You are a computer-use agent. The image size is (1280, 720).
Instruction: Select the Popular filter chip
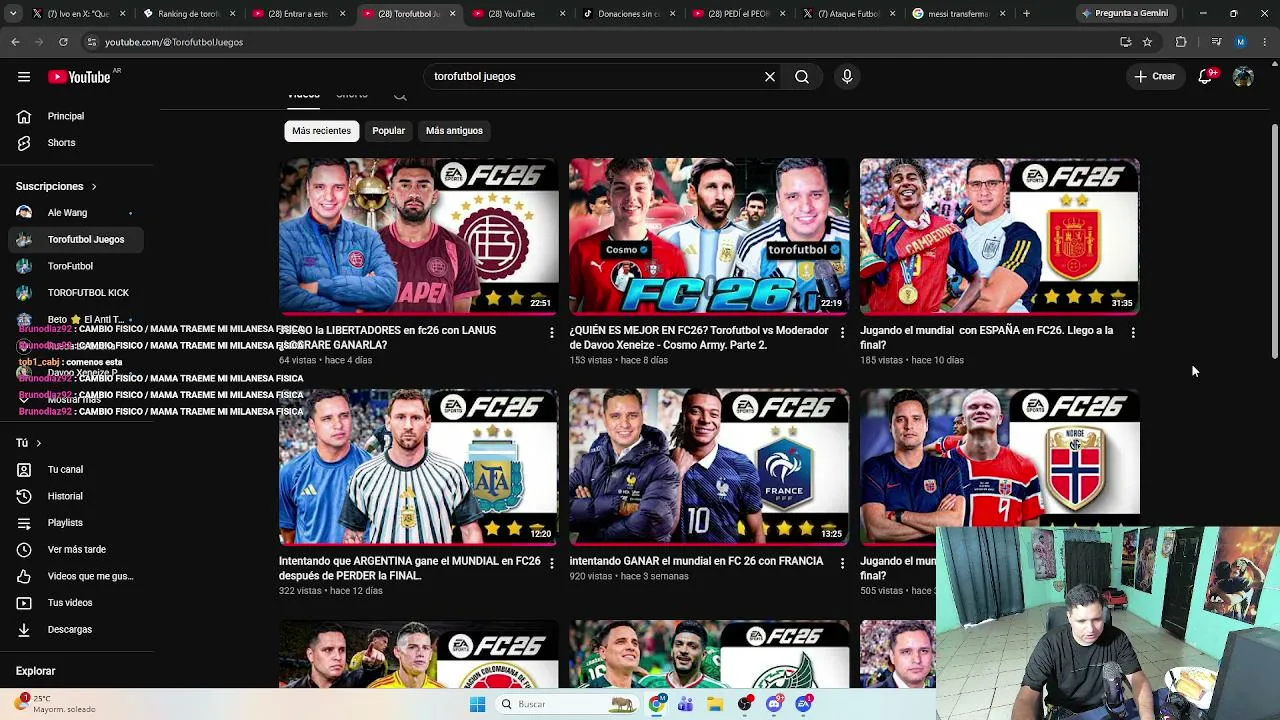click(x=388, y=131)
